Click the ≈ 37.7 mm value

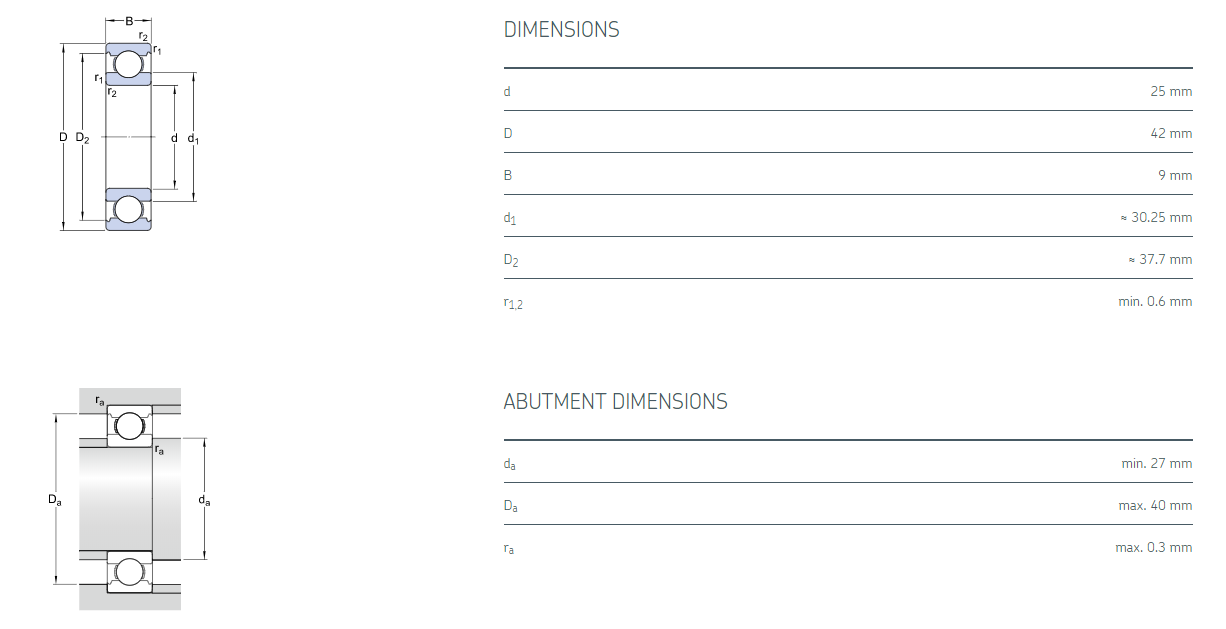tap(1160, 259)
